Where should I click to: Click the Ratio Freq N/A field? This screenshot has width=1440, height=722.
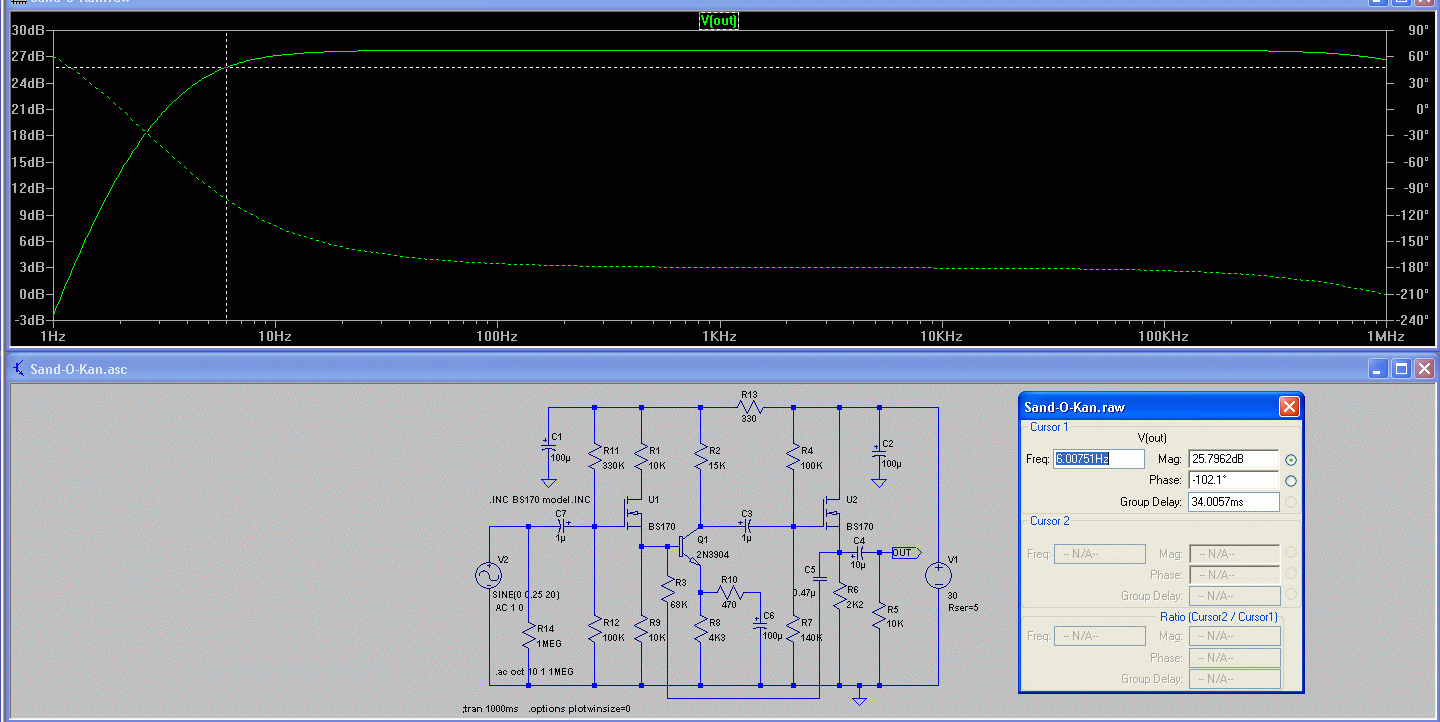pyautogui.click(x=1099, y=636)
